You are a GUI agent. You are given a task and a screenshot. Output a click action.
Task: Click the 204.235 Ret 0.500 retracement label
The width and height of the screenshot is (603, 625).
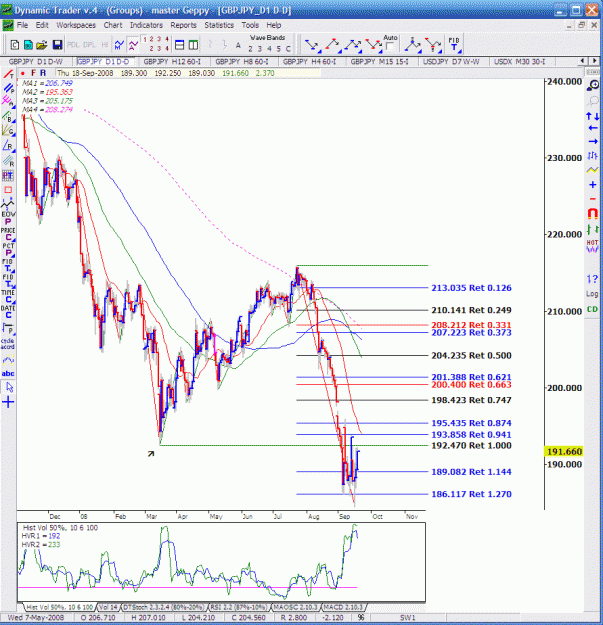click(471, 356)
